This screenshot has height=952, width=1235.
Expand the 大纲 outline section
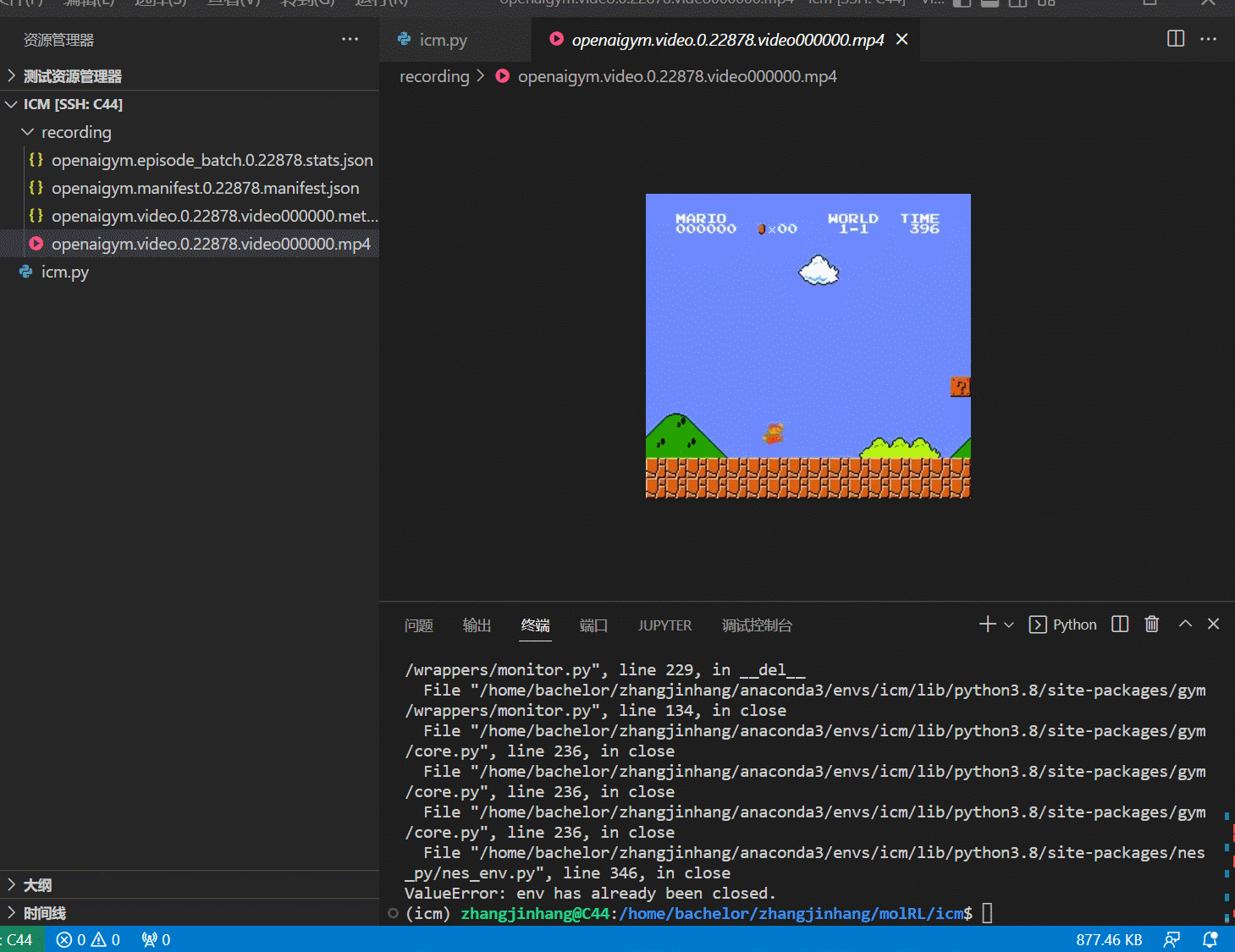click(190, 885)
